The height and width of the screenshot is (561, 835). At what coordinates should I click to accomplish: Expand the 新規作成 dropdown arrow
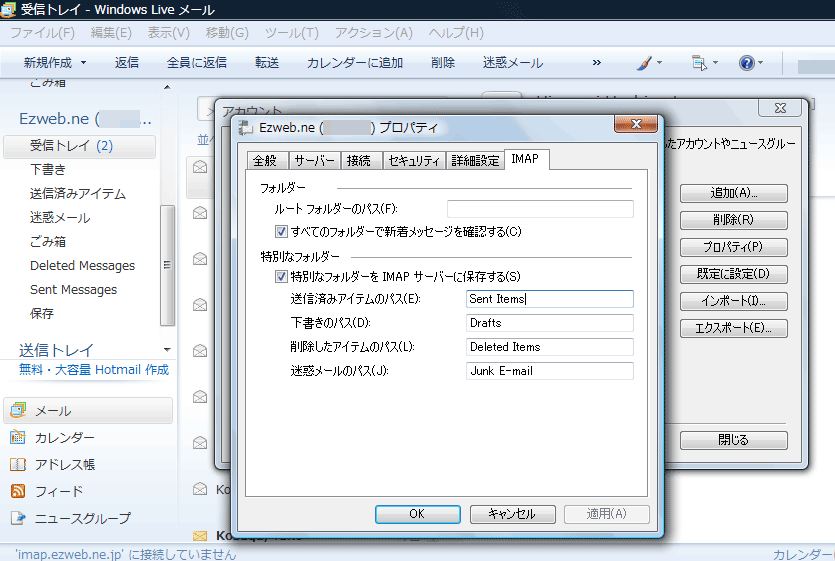[x=84, y=63]
